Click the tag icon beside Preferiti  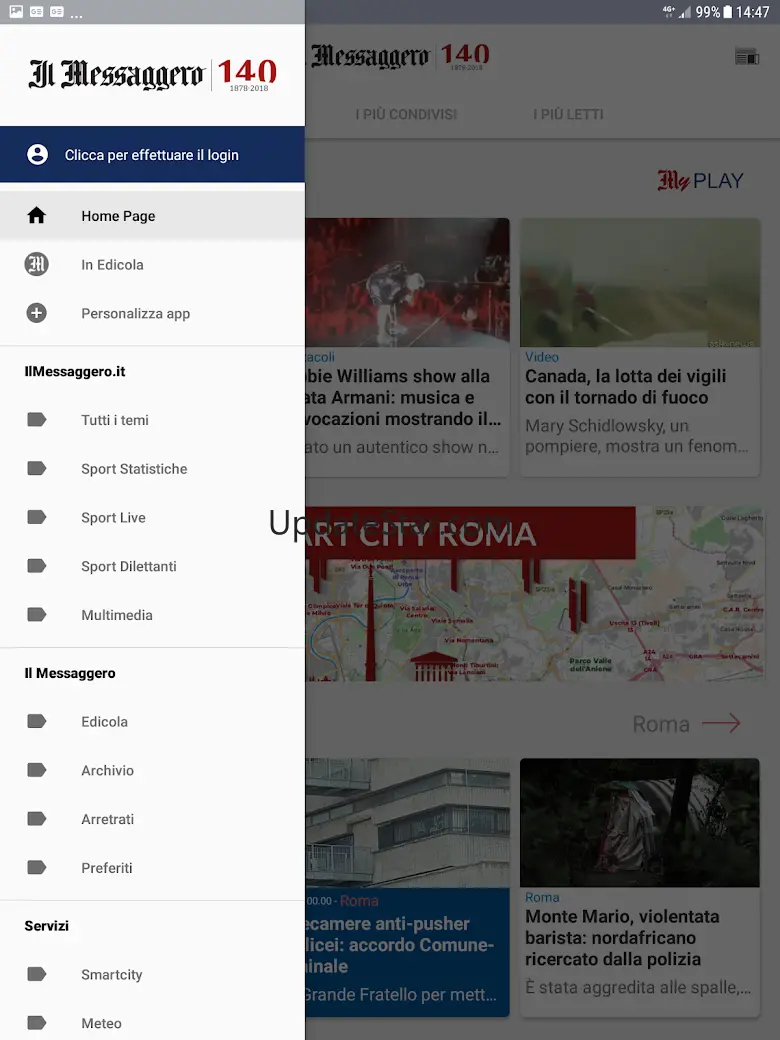click(x=36, y=868)
